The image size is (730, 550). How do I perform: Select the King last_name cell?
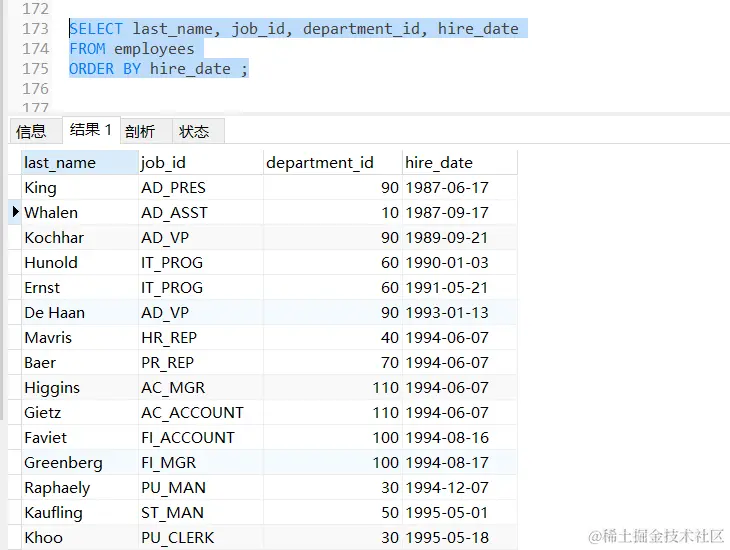pos(80,188)
